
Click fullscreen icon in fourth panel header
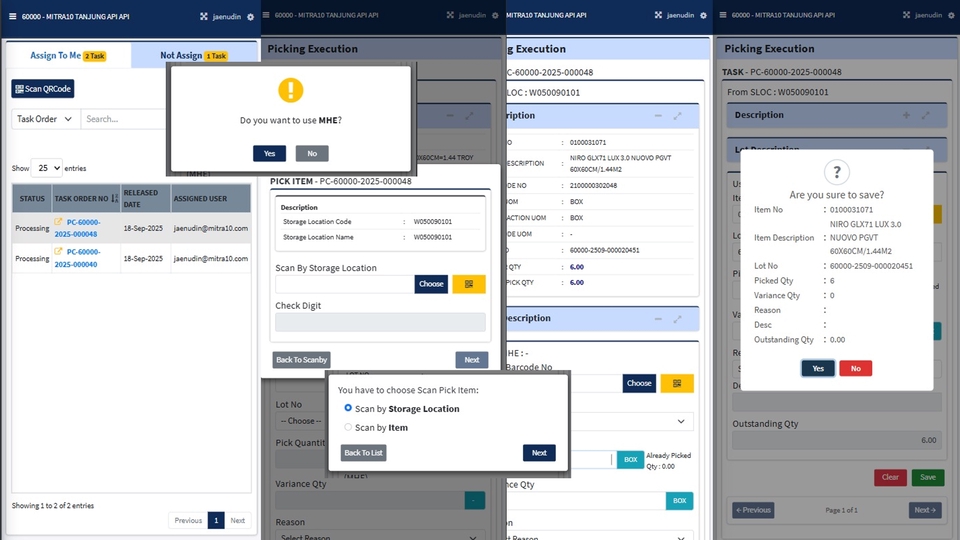click(906, 15)
